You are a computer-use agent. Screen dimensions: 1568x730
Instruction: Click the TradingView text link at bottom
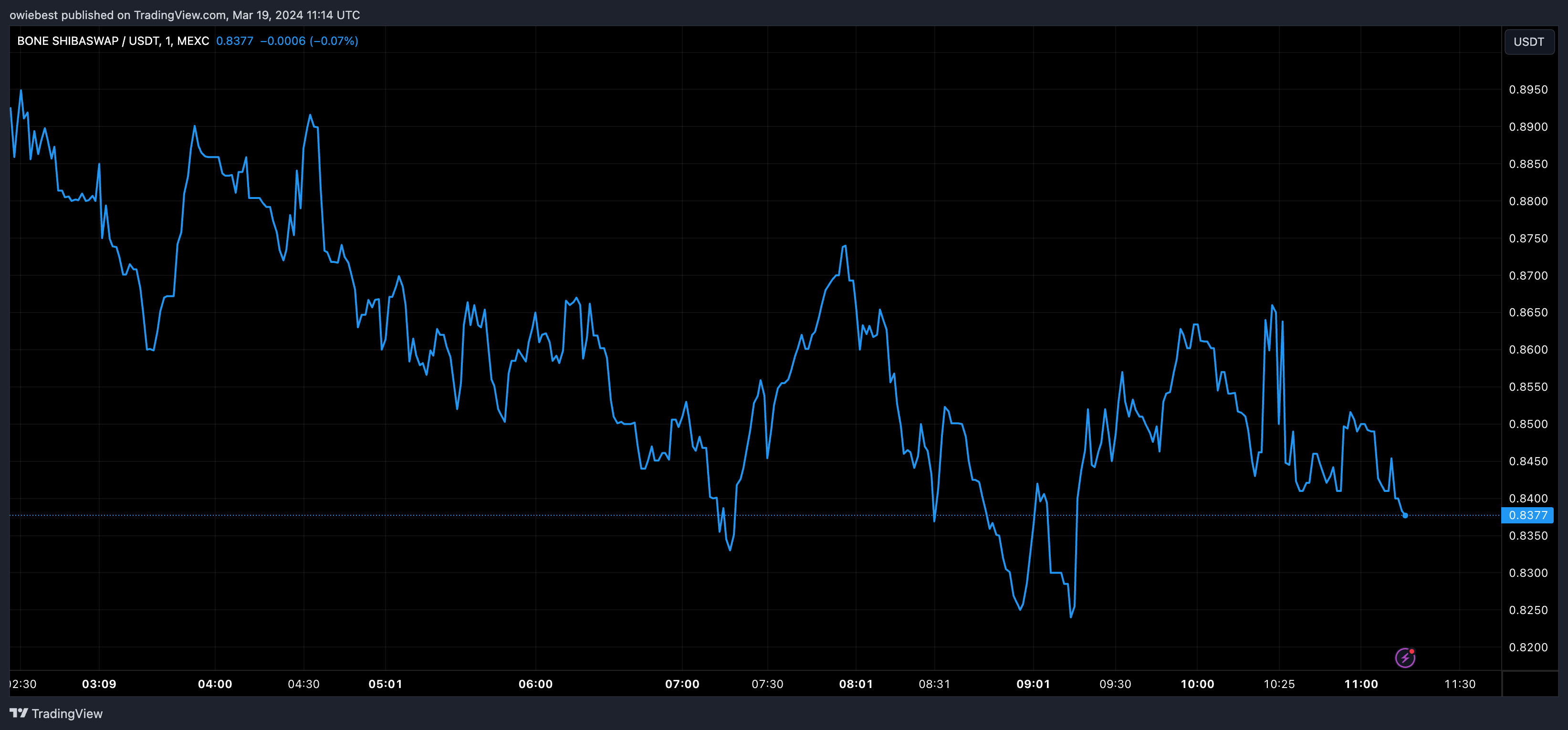tap(67, 714)
